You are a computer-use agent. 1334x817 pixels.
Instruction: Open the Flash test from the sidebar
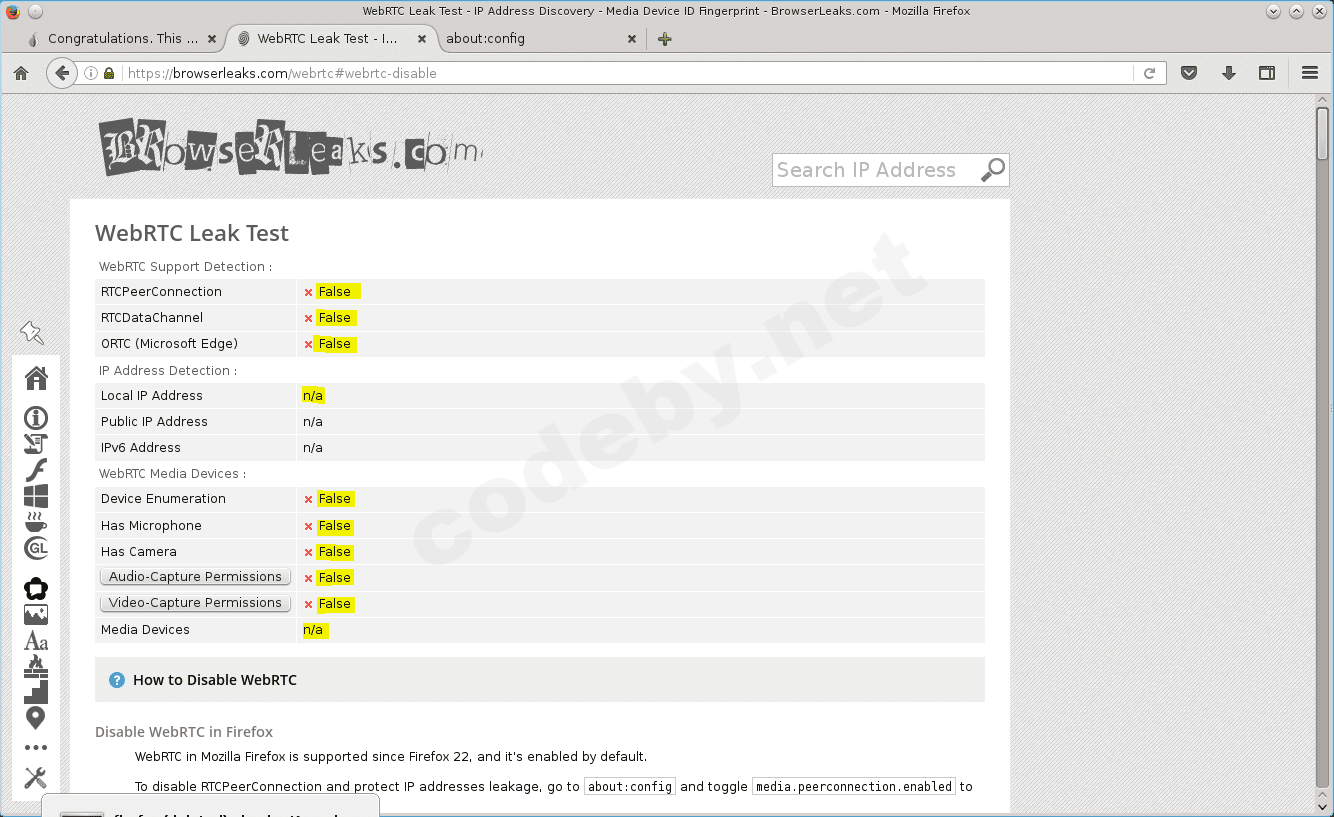coord(36,469)
